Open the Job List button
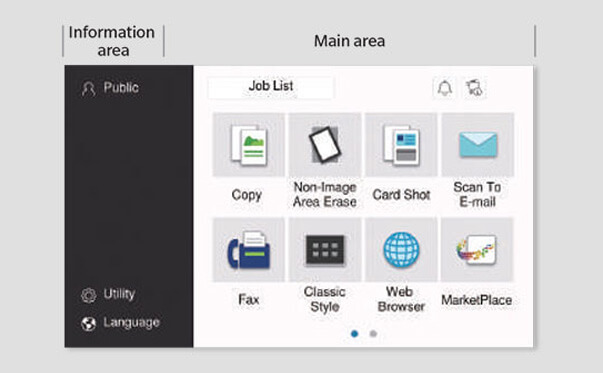 pos(271,87)
